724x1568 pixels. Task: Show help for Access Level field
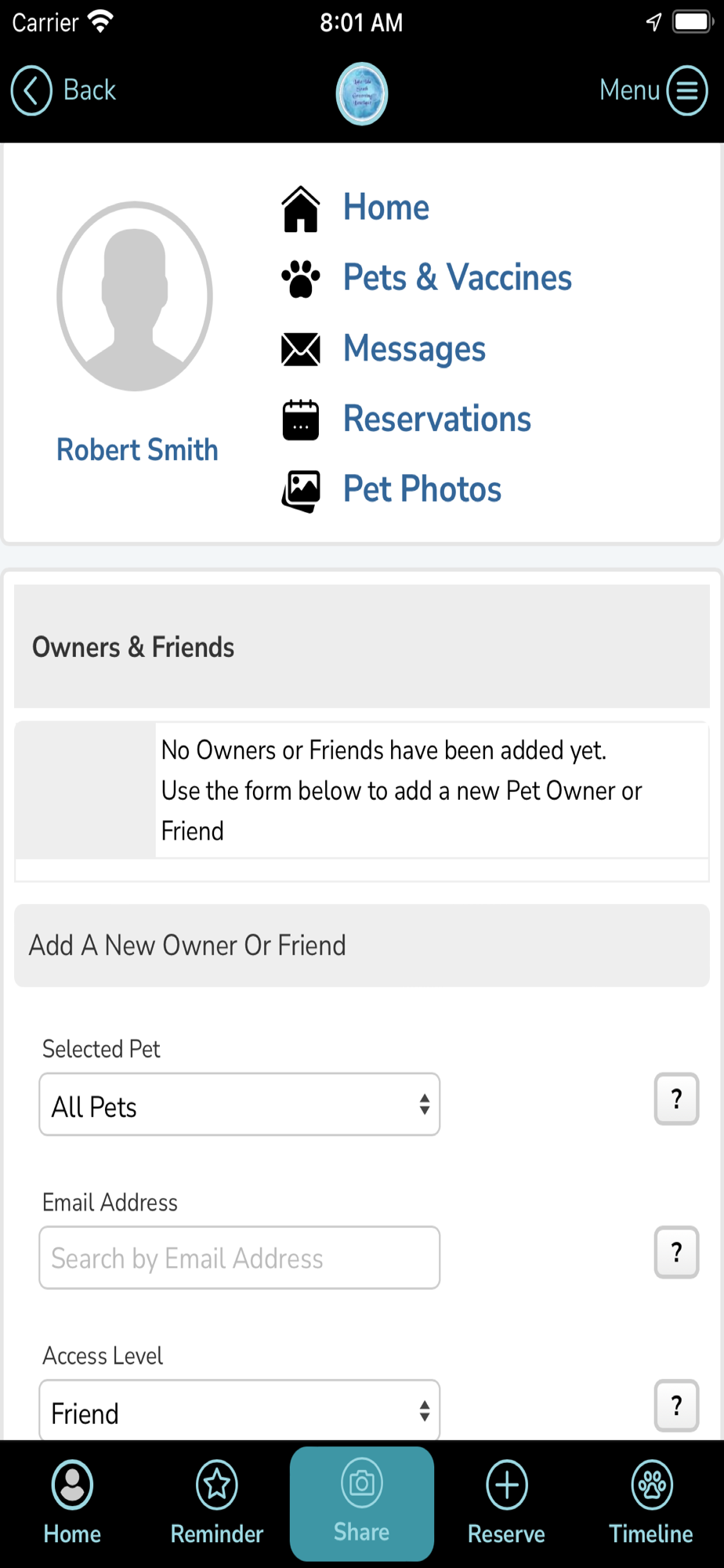[x=676, y=1406]
